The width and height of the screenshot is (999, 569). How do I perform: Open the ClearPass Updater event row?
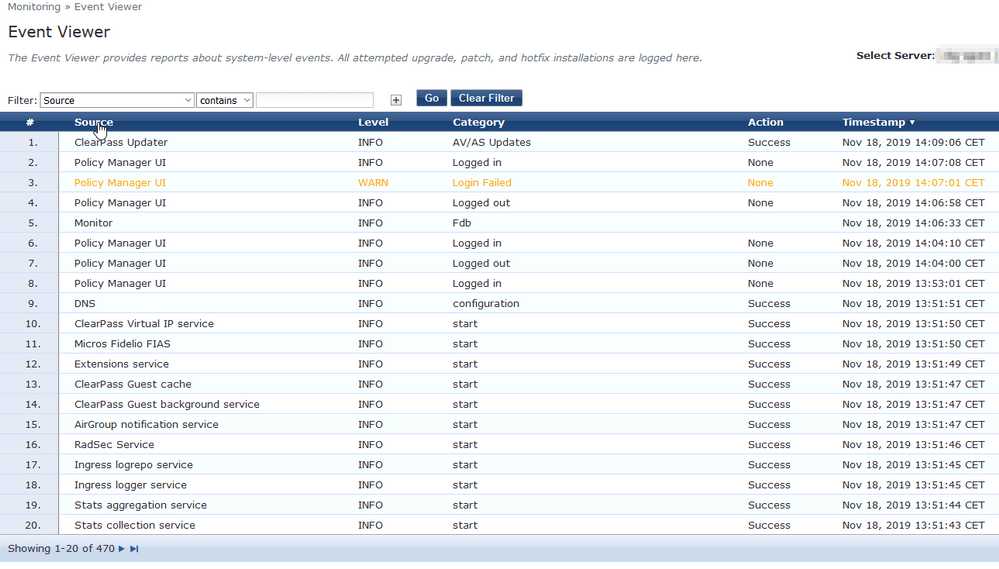coord(500,142)
